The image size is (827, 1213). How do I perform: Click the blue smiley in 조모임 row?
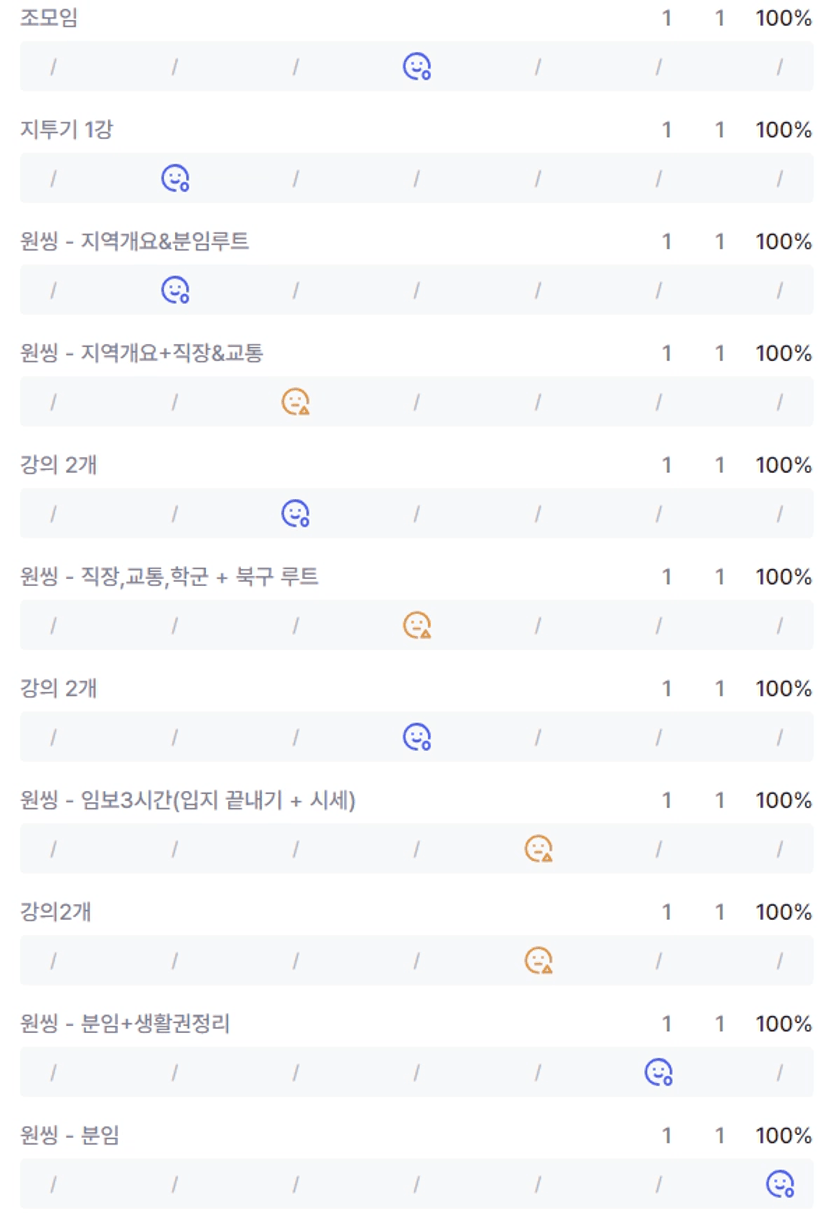(416, 67)
